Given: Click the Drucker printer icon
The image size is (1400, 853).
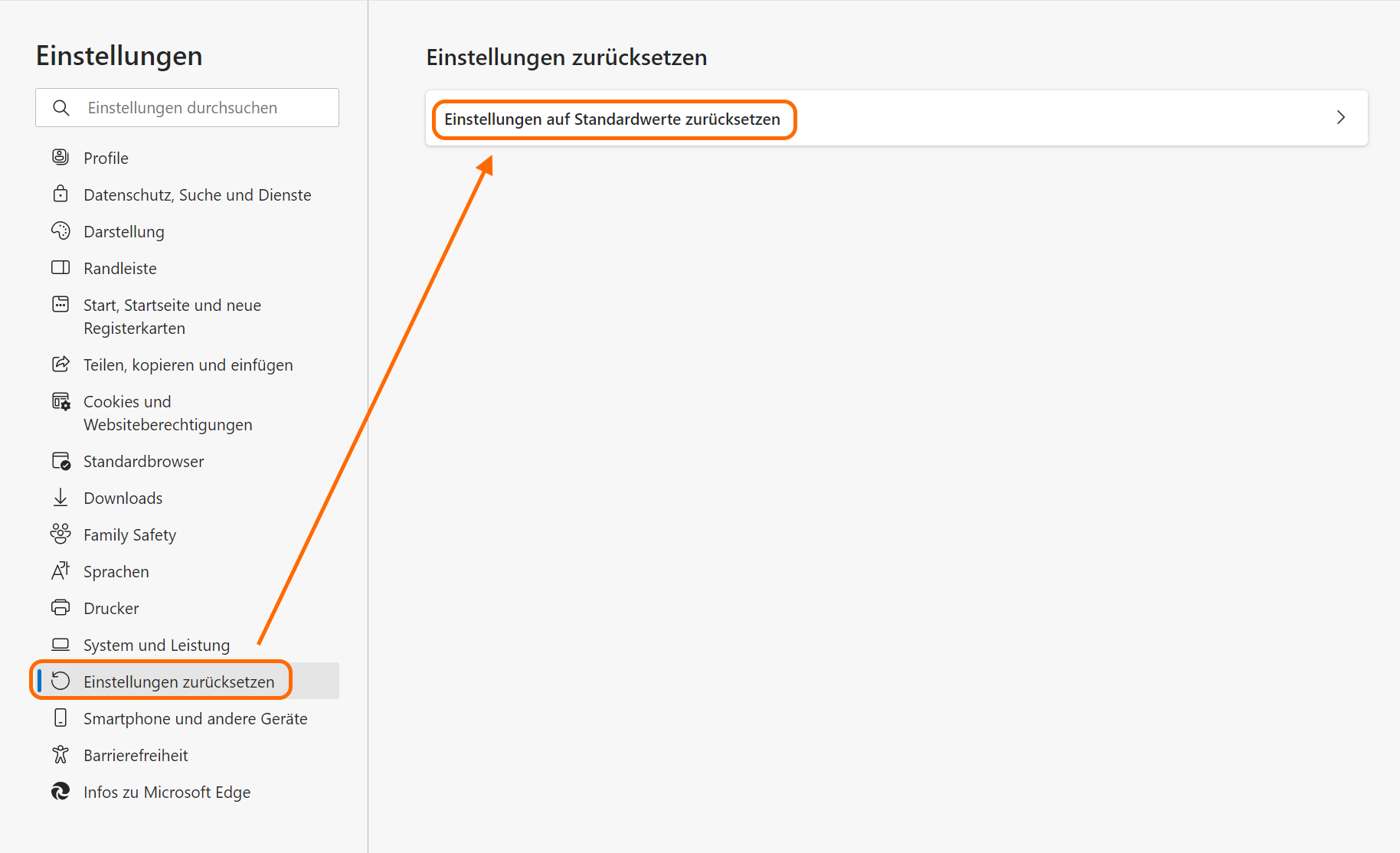Looking at the screenshot, I should [x=61, y=608].
